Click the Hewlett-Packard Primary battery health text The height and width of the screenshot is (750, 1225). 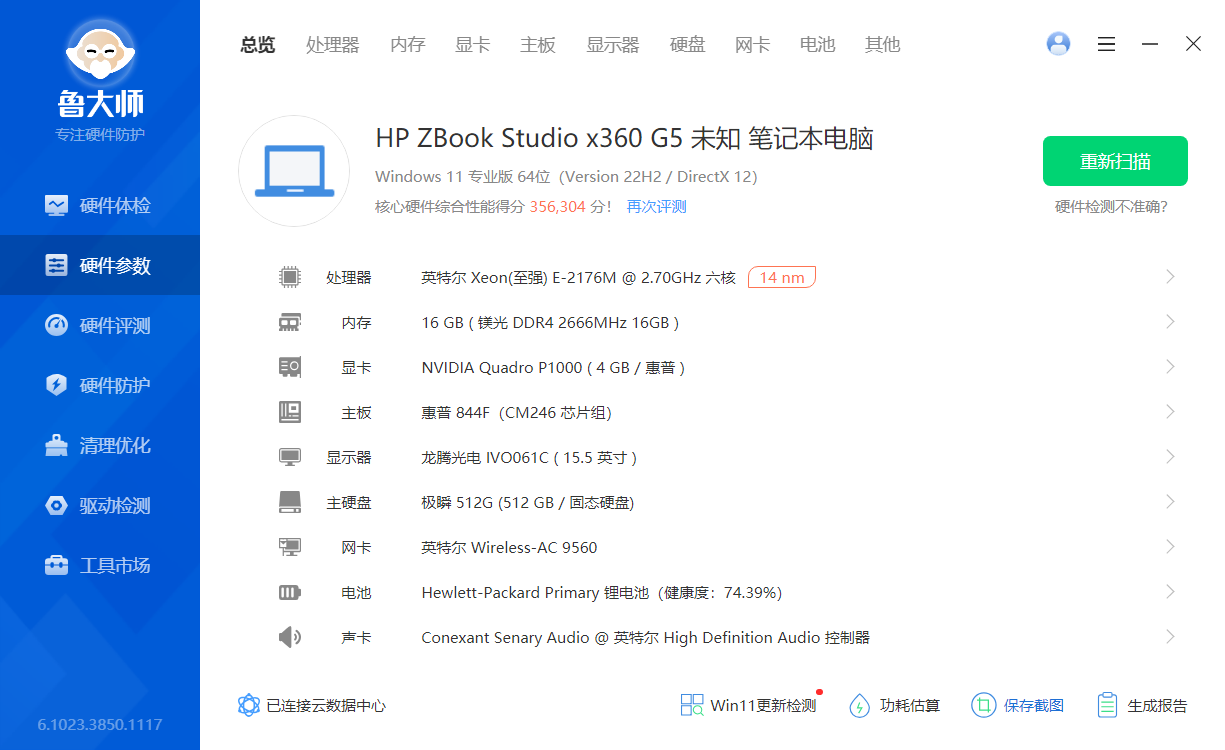pos(602,592)
